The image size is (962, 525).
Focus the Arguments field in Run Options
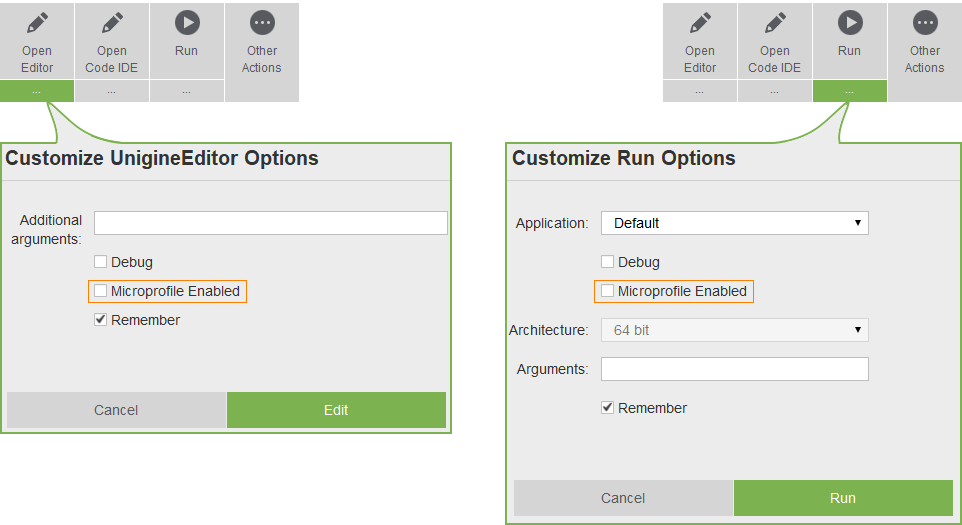point(735,369)
